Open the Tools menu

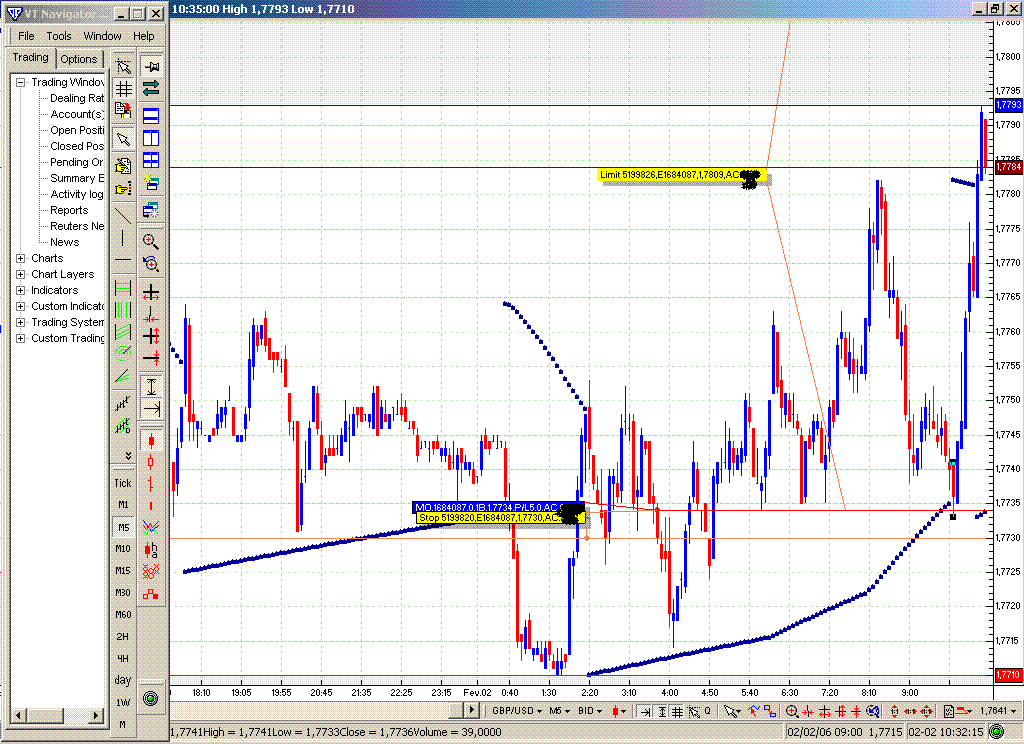[x=58, y=35]
